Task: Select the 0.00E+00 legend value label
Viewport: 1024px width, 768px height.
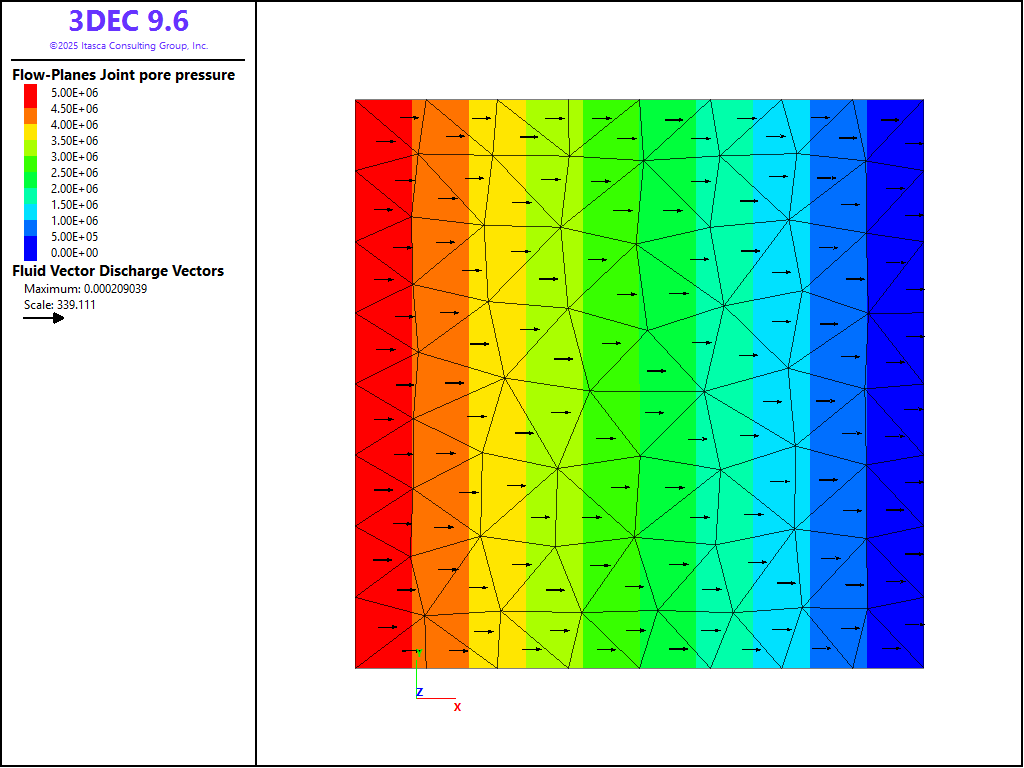Action: [74, 253]
